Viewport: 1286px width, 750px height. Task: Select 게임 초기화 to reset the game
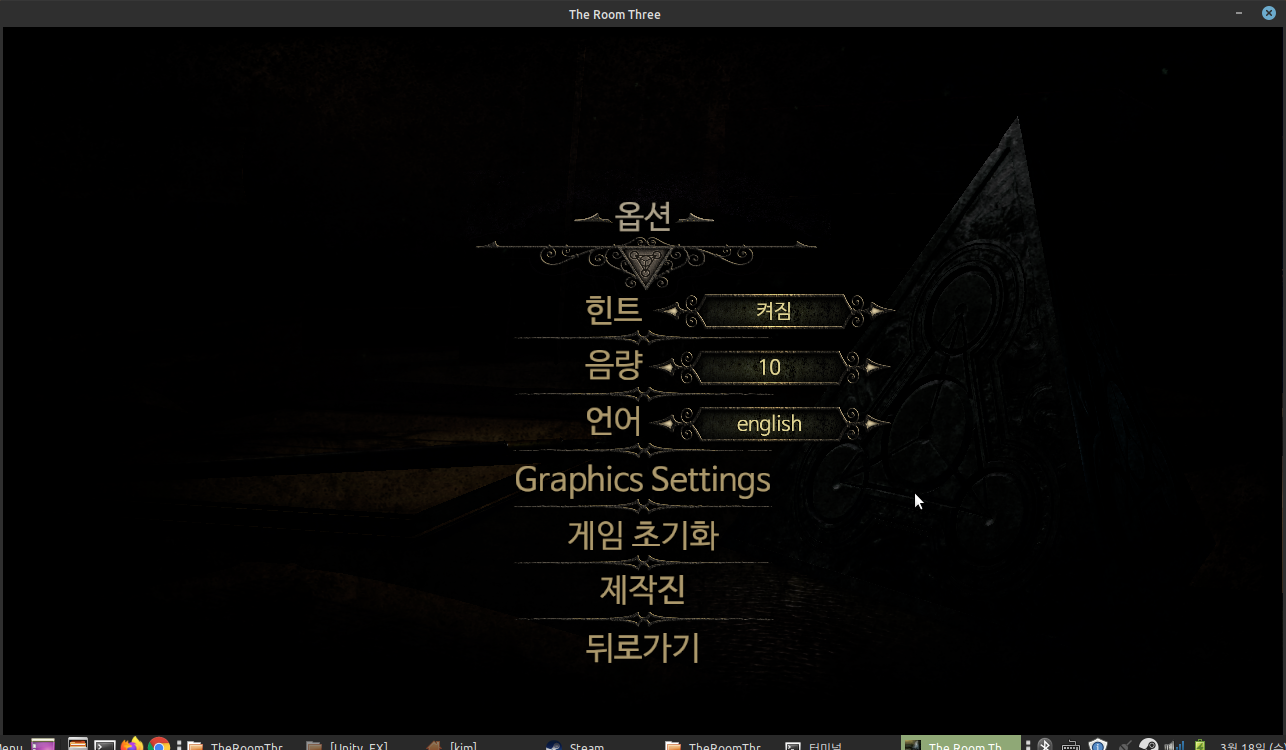pos(643,536)
